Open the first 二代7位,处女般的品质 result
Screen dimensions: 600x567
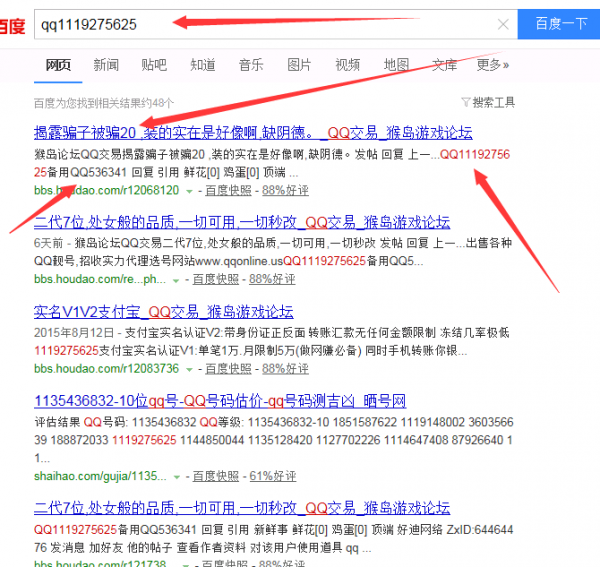[242, 222]
